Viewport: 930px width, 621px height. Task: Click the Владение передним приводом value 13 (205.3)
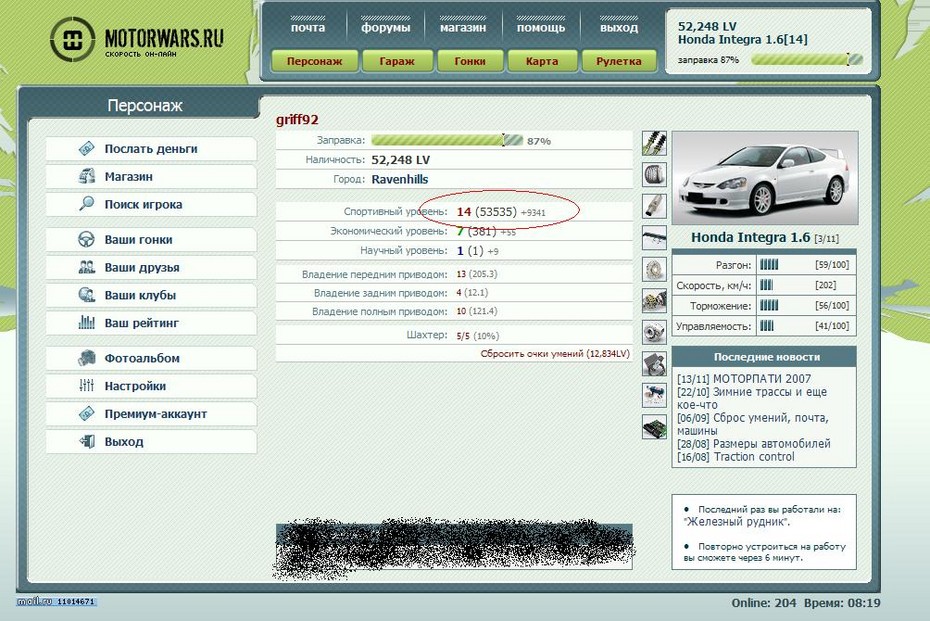pos(477,274)
